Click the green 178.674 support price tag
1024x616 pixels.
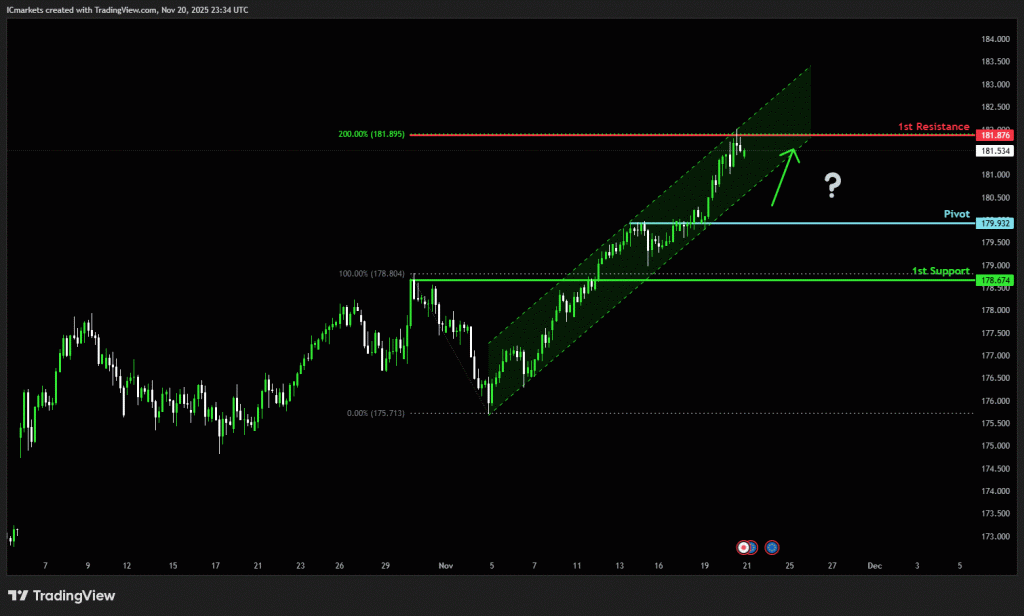[994, 281]
